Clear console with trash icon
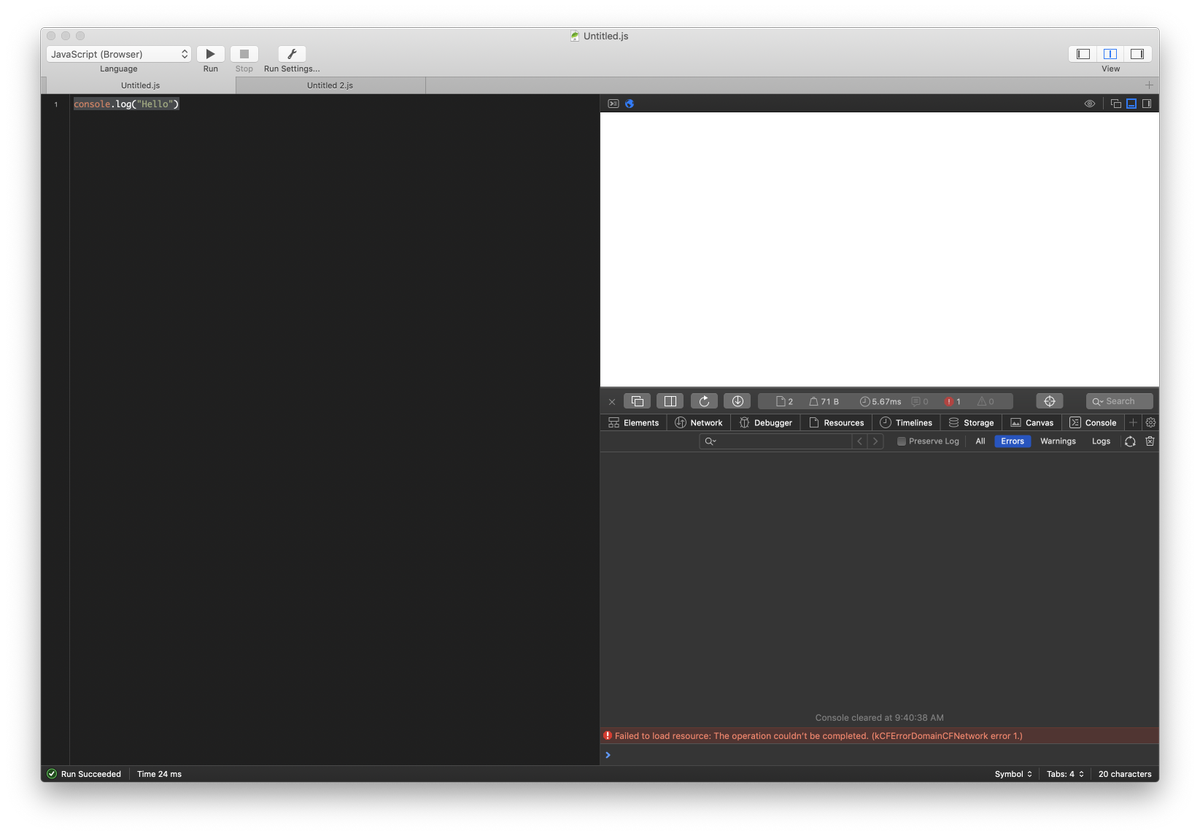Image resolution: width=1200 pixels, height=836 pixels. (1150, 441)
